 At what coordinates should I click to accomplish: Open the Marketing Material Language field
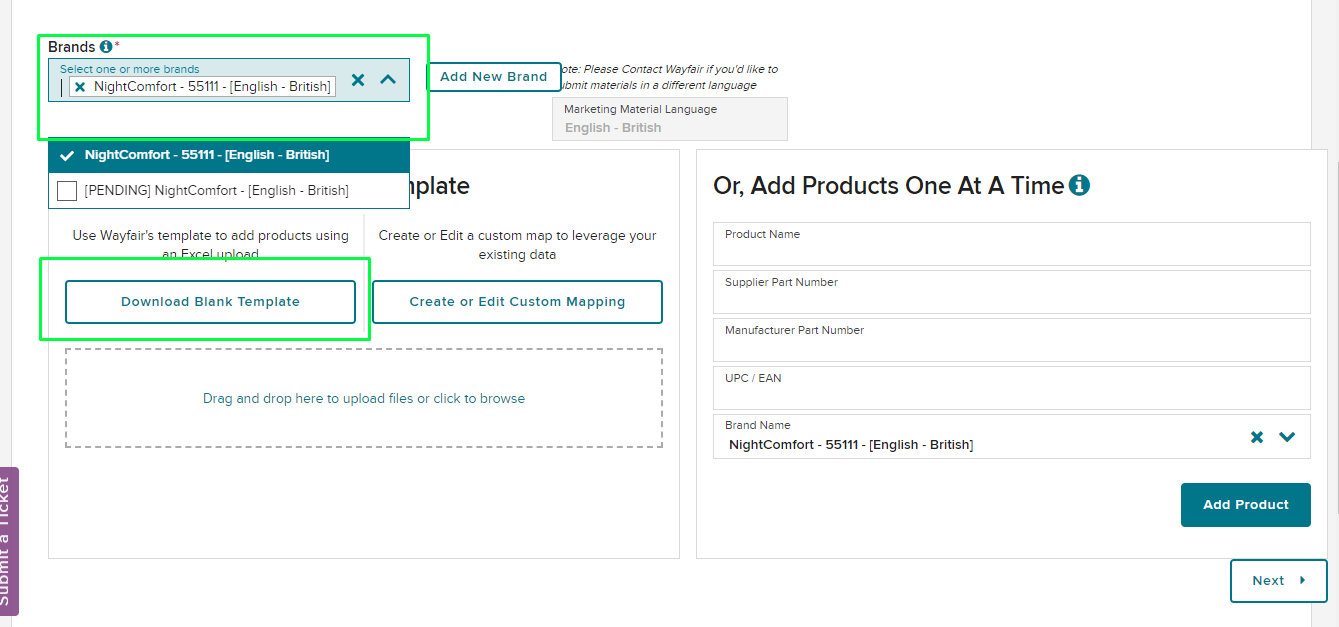click(x=670, y=119)
